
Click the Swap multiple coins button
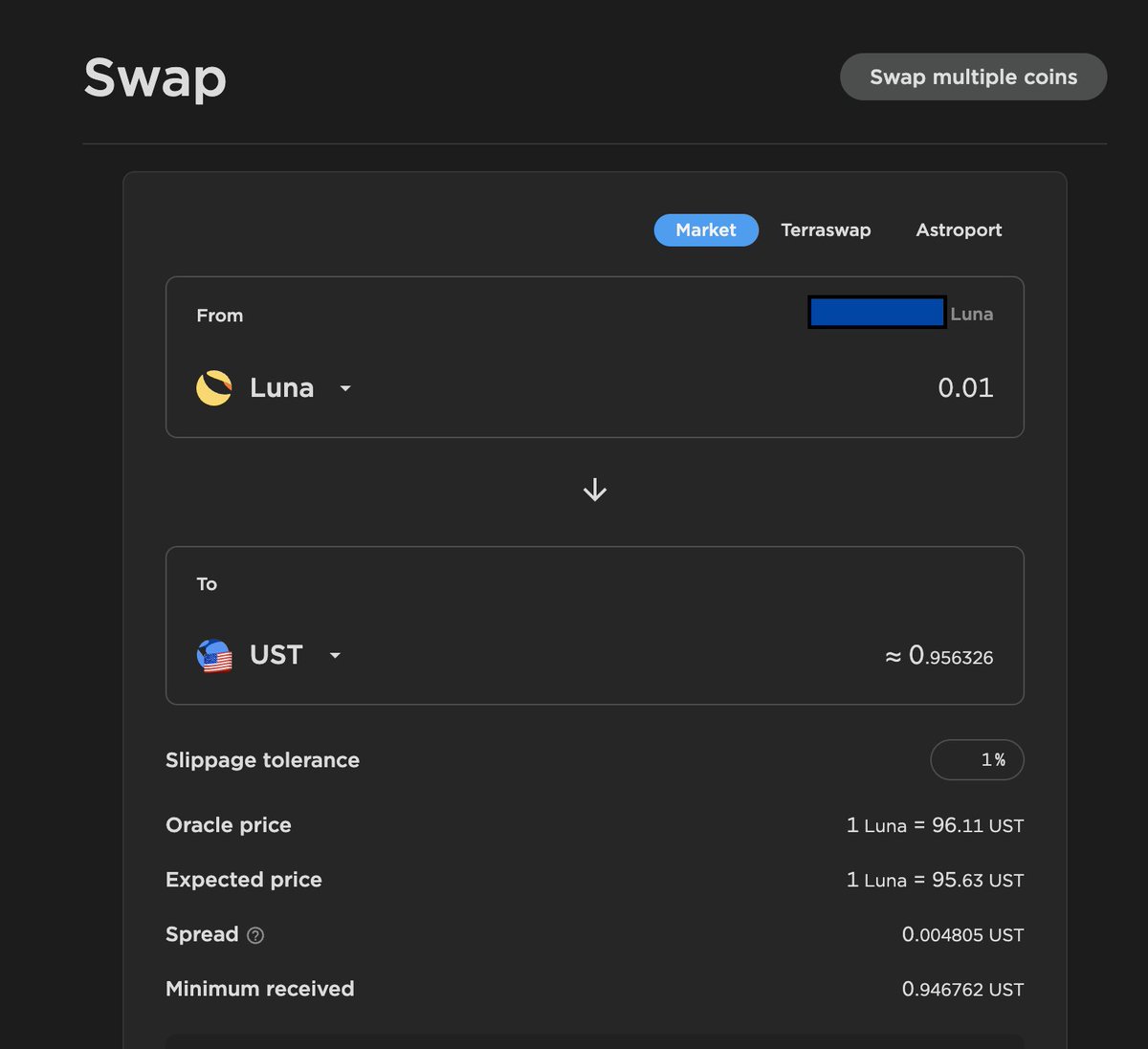point(973,76)
